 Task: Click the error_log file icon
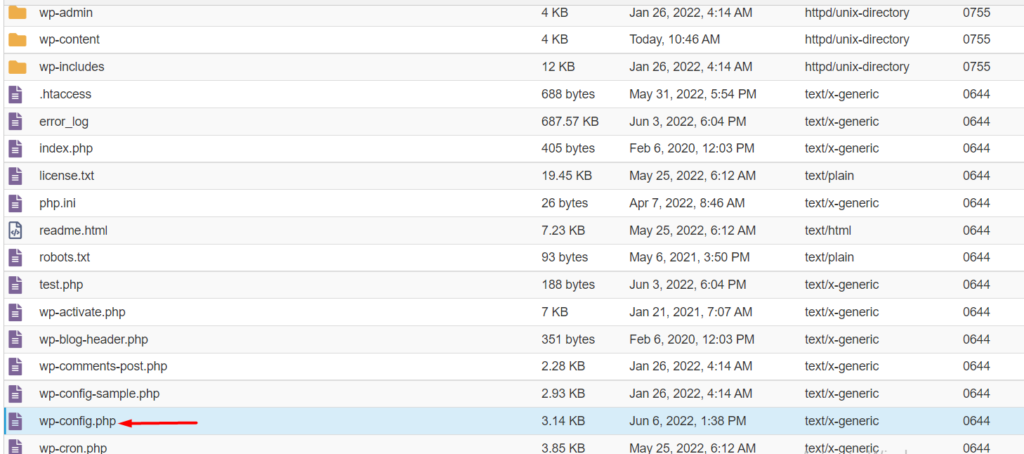point(15,122)
